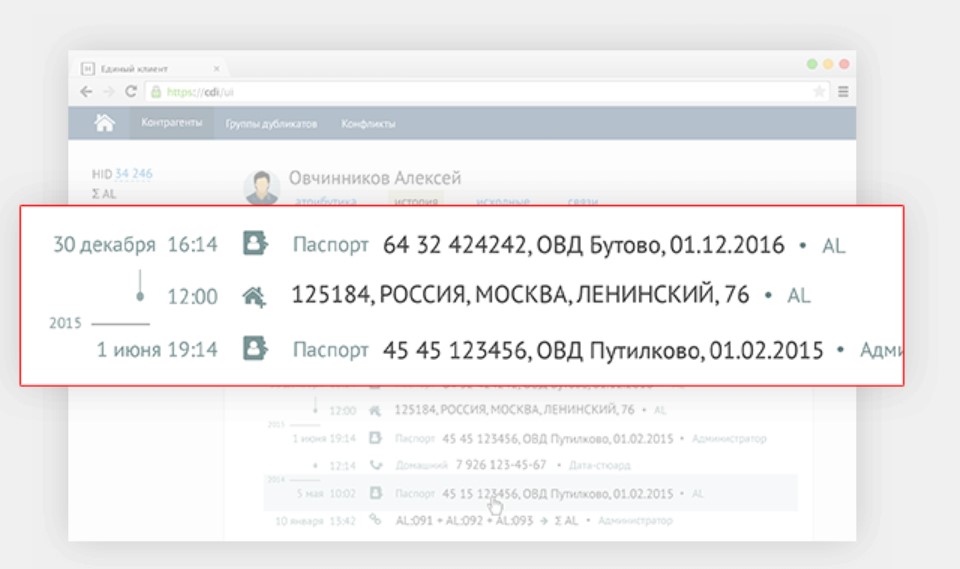The width and height of the screenshot is (960, 569).
Task: Switch to the история profile tab
Action: [x=416, y=201]
